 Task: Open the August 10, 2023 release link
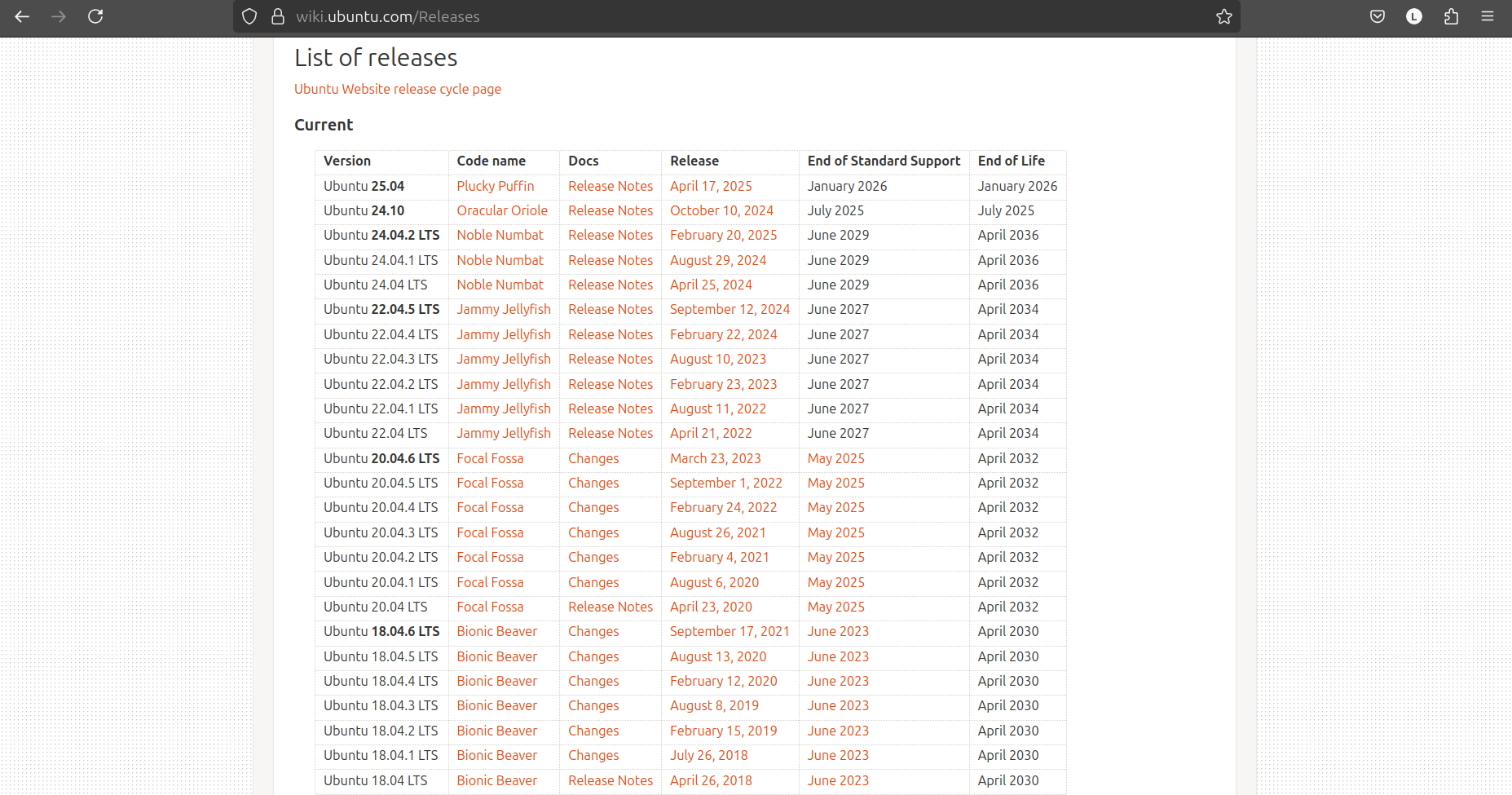[718, 359]
